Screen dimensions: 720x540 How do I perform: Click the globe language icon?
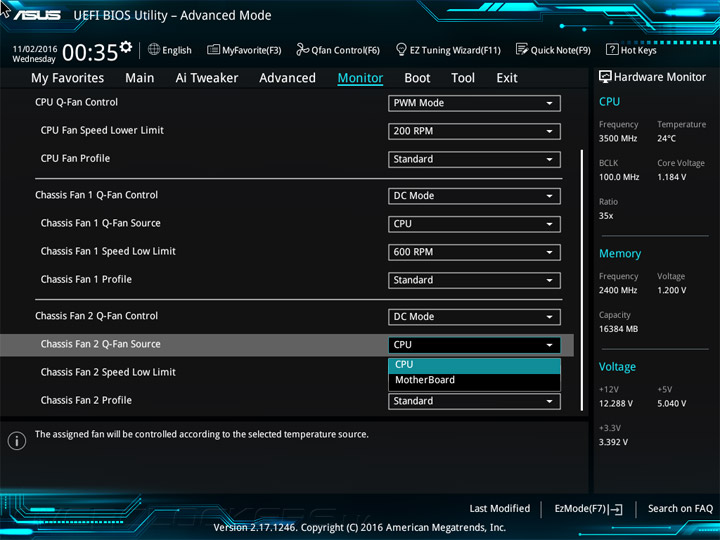click(154, 49)
